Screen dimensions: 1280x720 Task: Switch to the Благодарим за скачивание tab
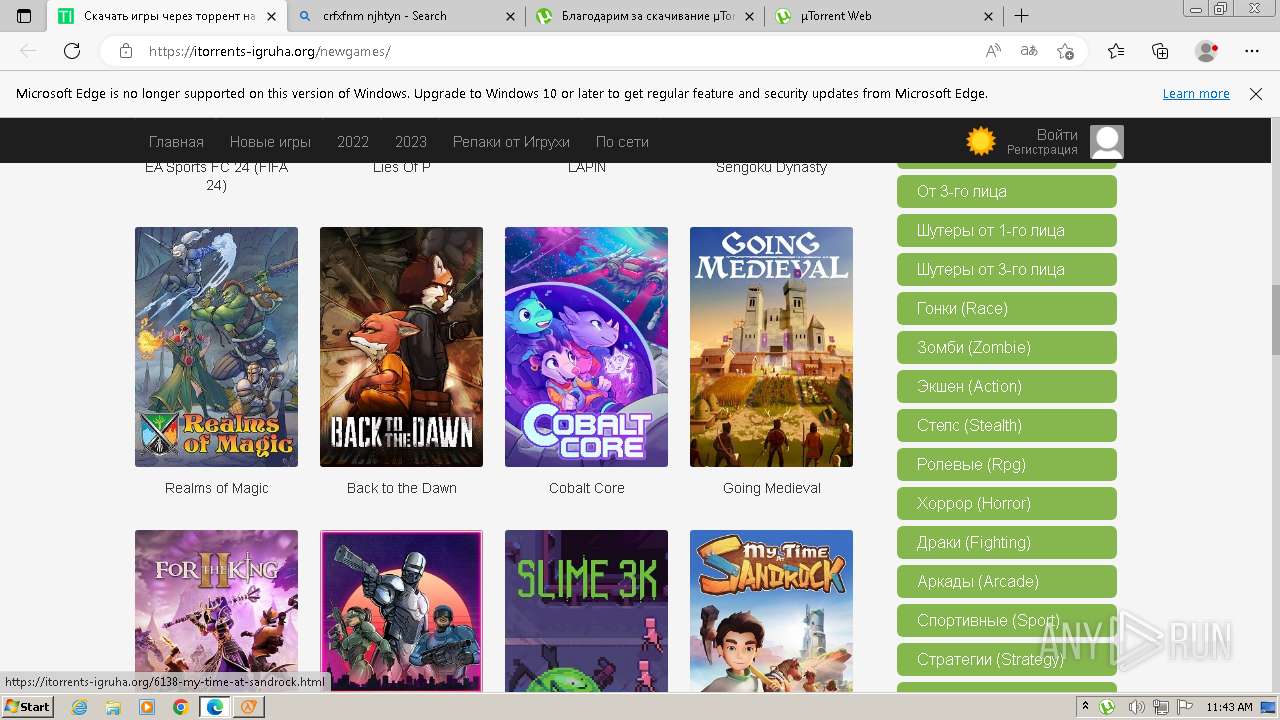pyautogui.click(x=645, y=16)
